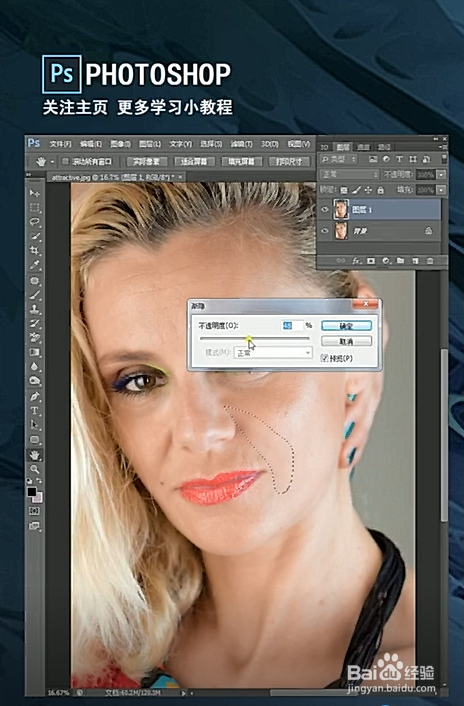Click the 打印尺寸 button
This screenshot has width=464, height=706.
289,161
